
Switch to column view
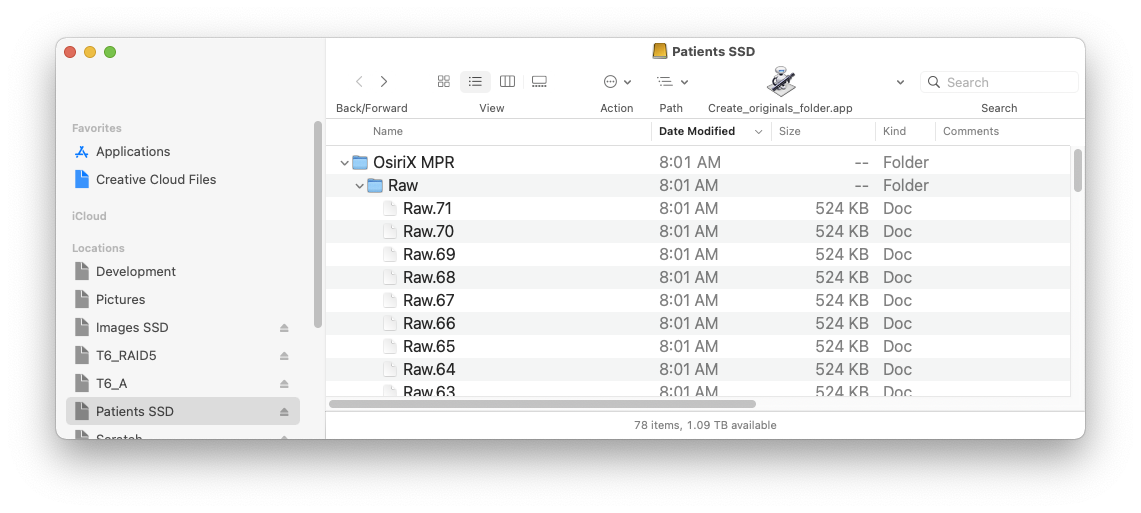(x=507, y=81)
